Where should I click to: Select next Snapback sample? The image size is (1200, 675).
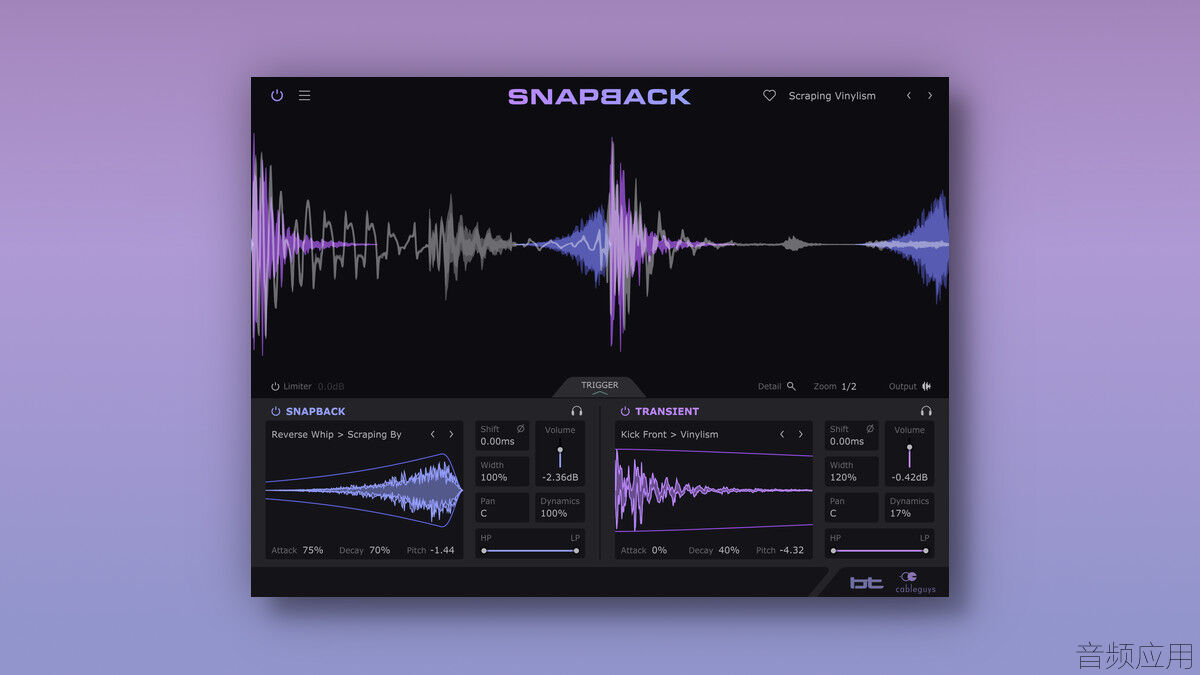point(451,435)
